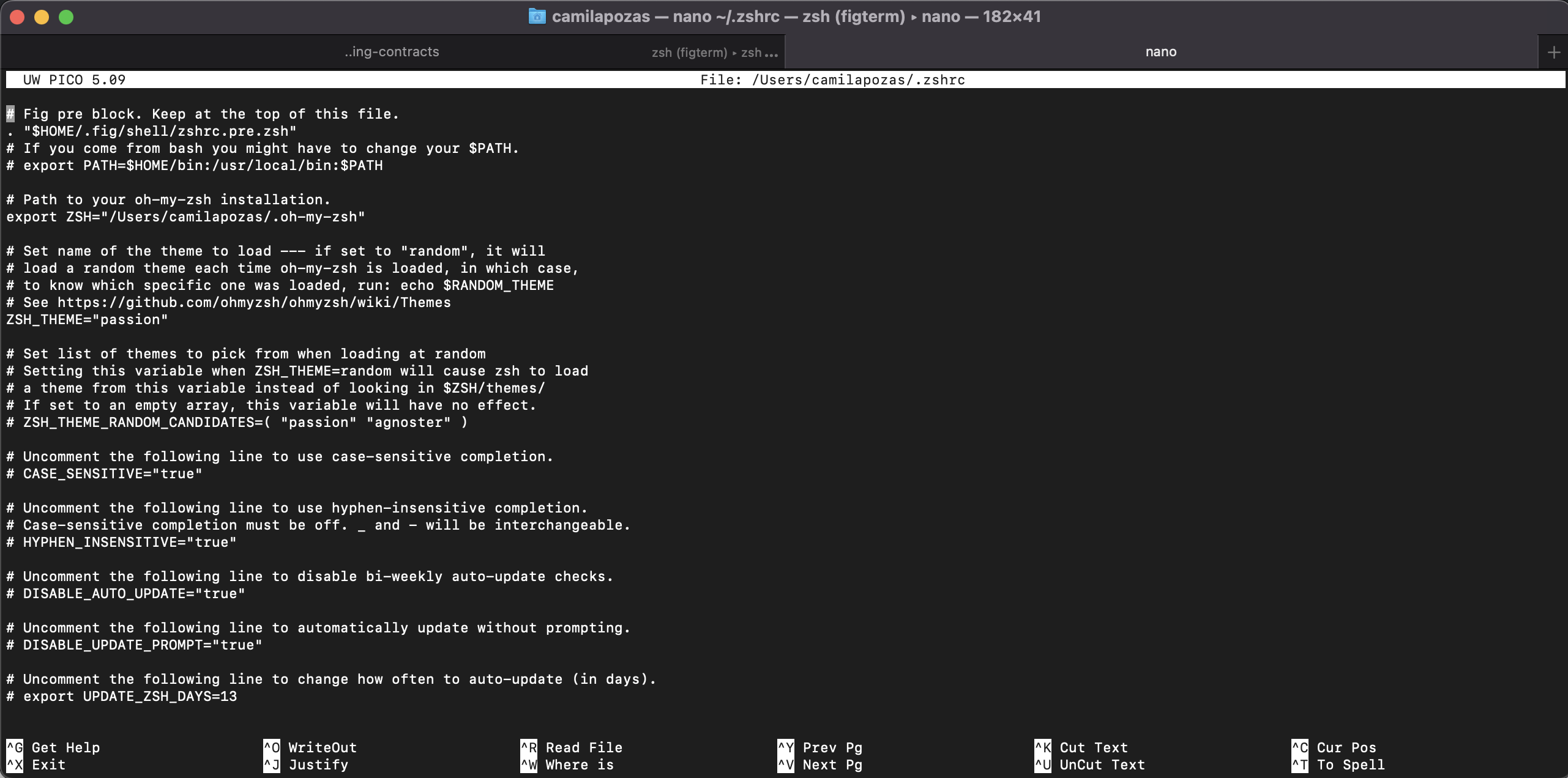Click the folder proxy icon in the title bar
Image resolution: width=1568 pixels, height=778 pixels.
(537, 17)
